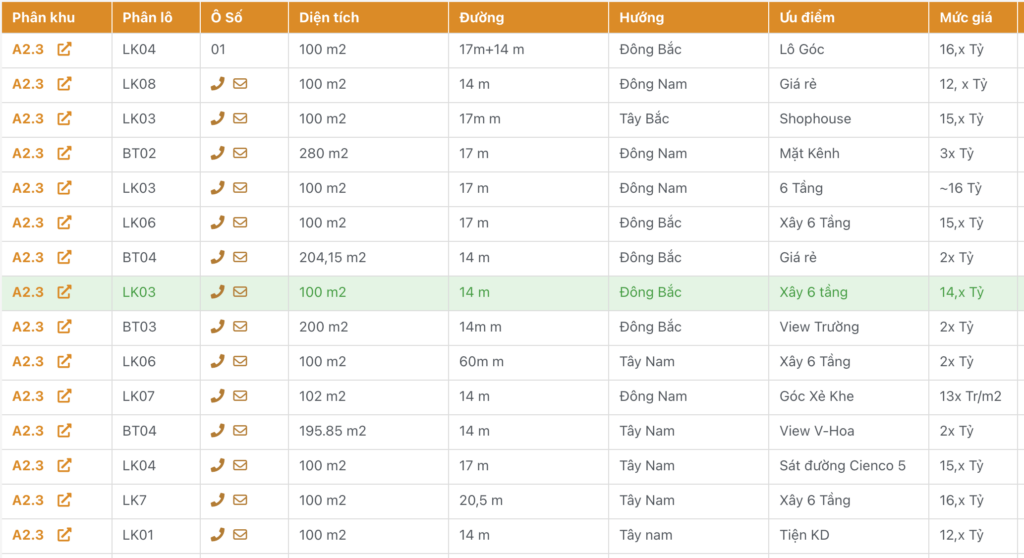Image resolution: width=1024 pixels, height=558 pixels.
Task: Email about the BT04 204,15 m2 lot
Action: (240, 257)
